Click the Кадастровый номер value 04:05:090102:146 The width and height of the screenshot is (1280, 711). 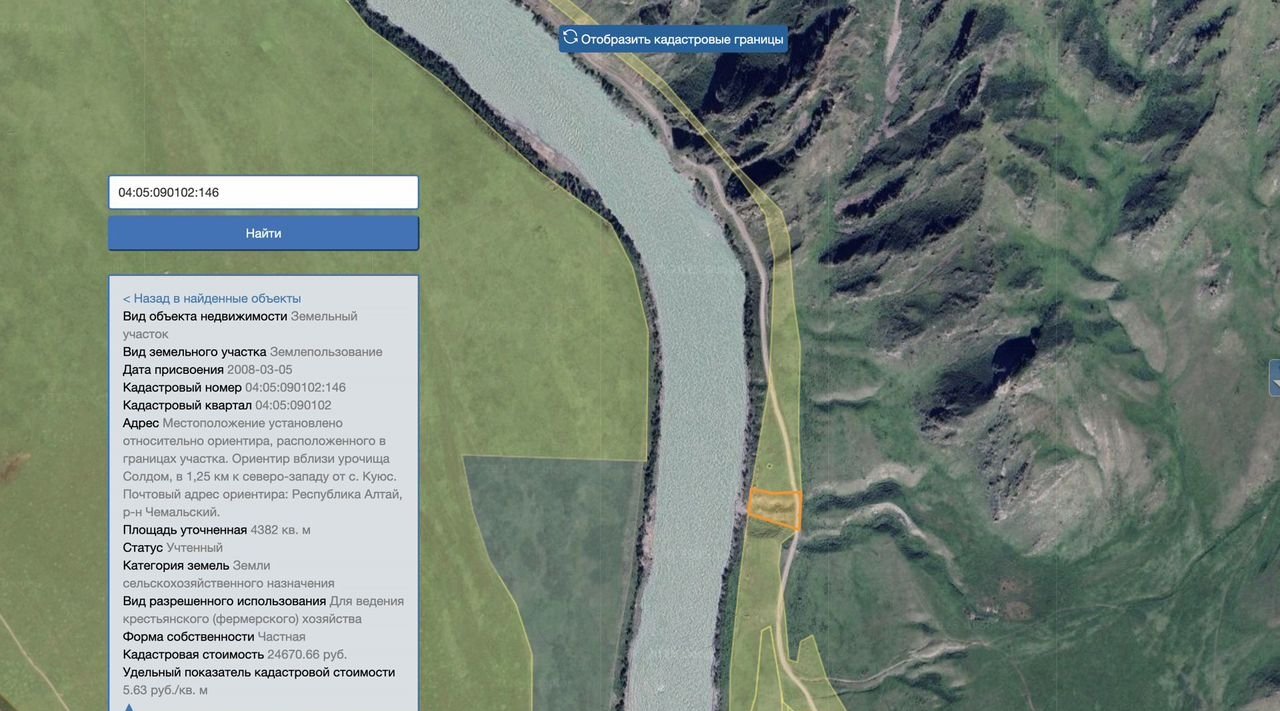tap(295, 387)
